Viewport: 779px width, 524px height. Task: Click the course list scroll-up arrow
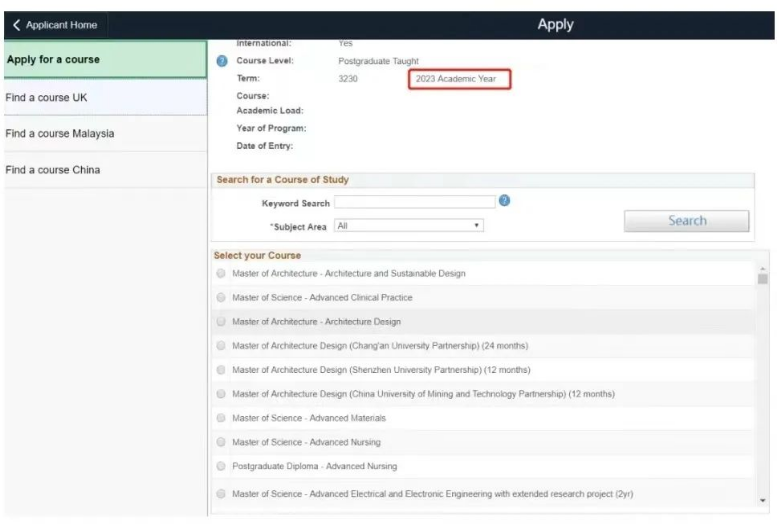point(763,269)
